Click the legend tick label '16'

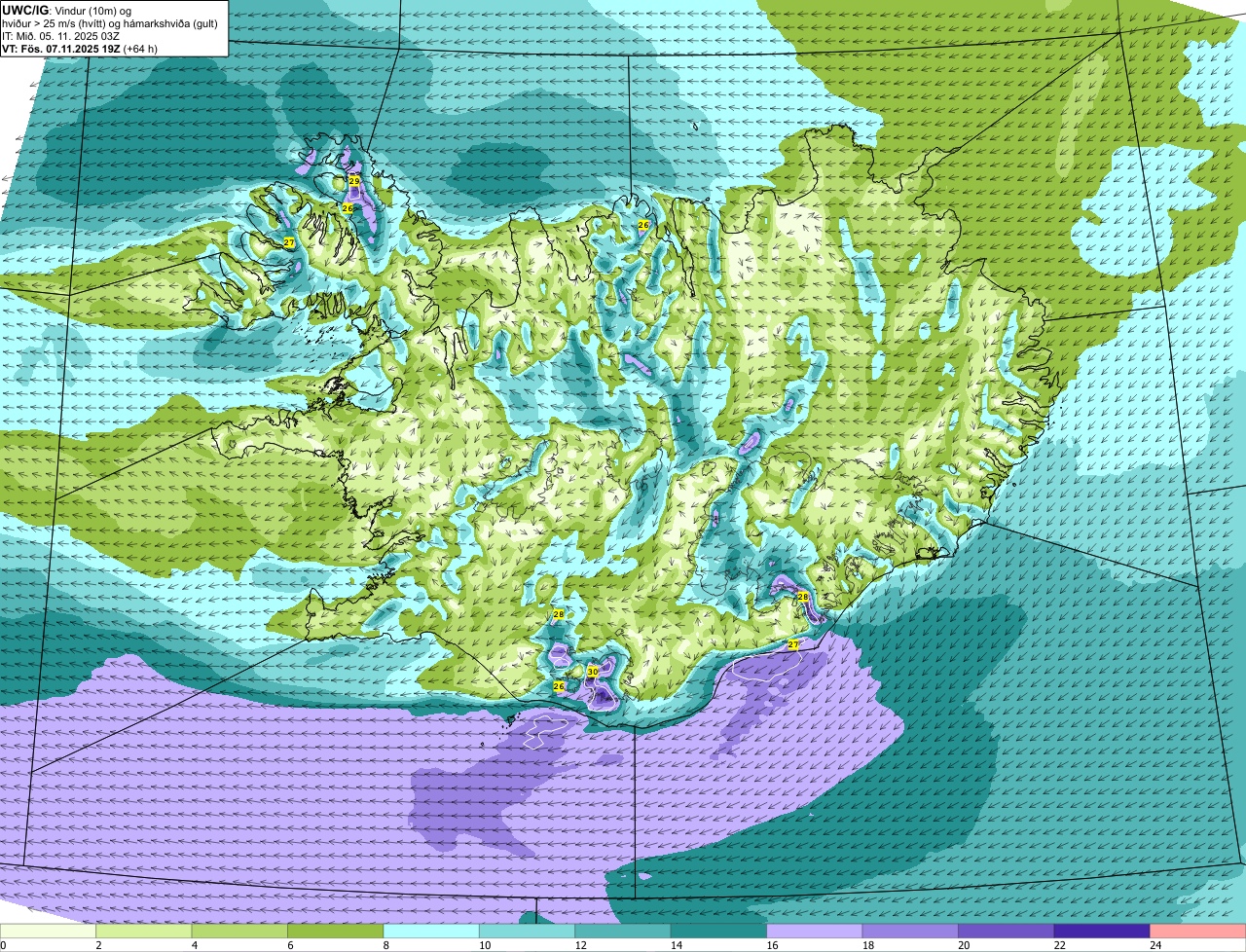coord(771,945)
